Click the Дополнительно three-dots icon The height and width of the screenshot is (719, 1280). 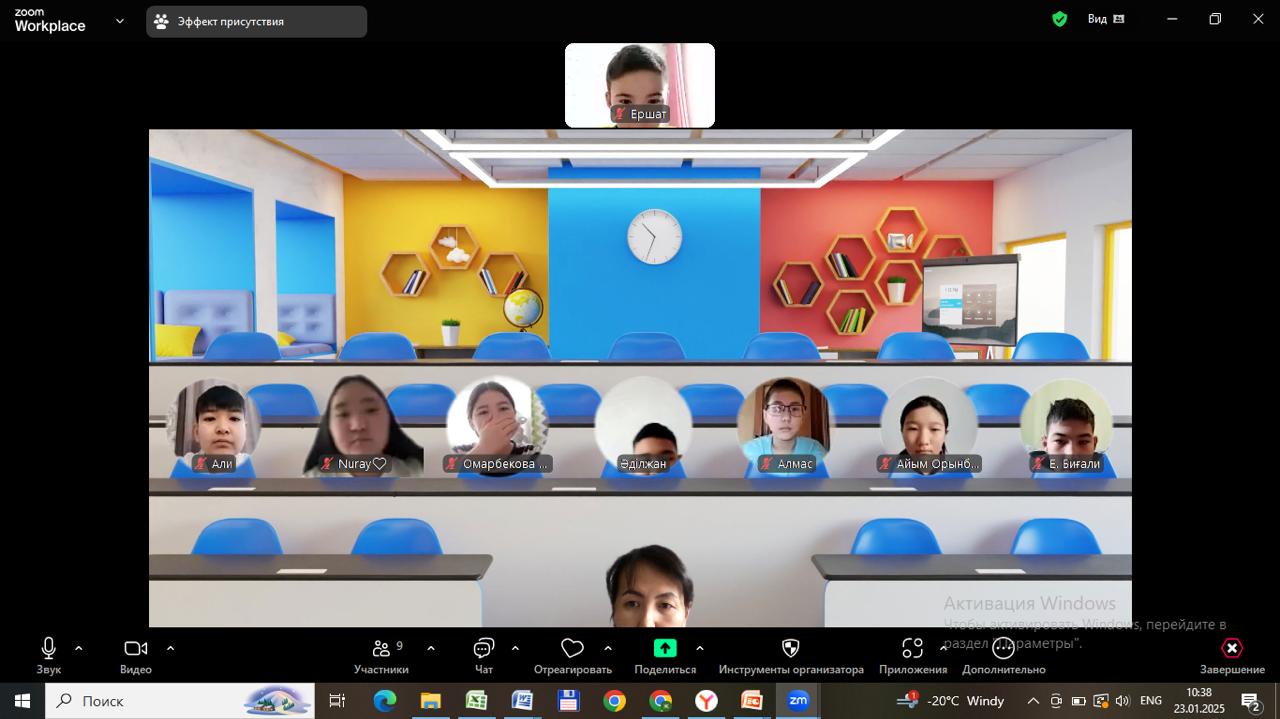tap(1003, 649)
